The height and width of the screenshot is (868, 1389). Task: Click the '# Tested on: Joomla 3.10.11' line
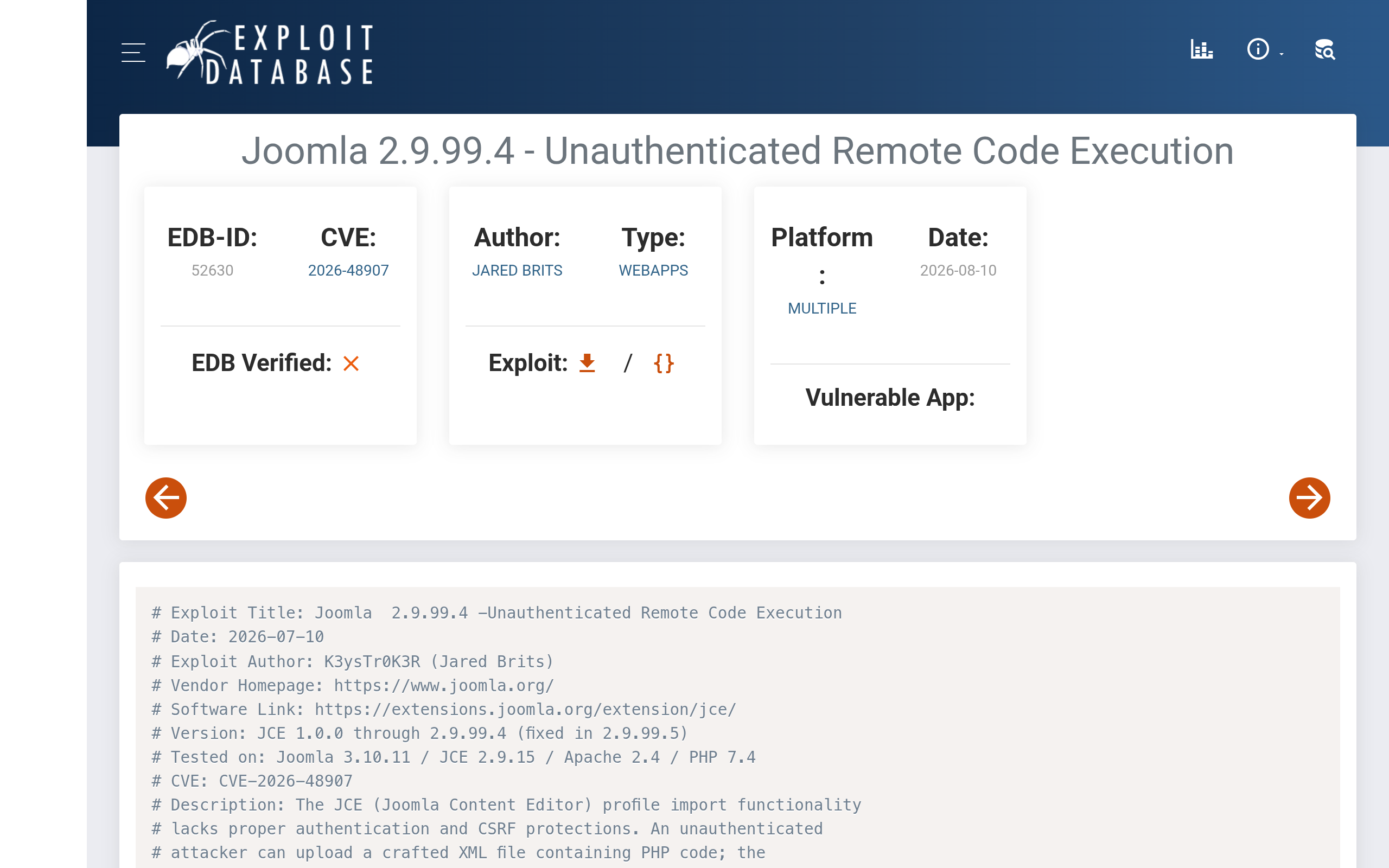pyautogui.click(x=454, y=758)
